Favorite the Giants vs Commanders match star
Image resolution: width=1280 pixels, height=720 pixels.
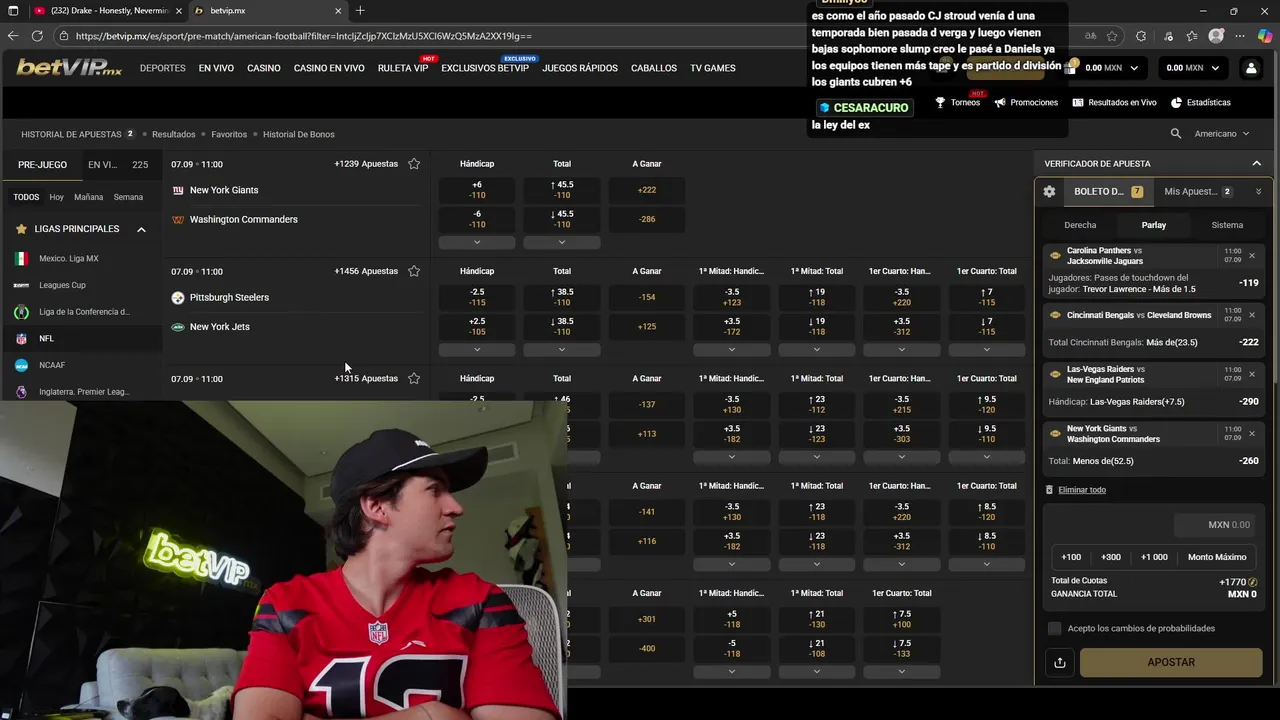(414, 164)
